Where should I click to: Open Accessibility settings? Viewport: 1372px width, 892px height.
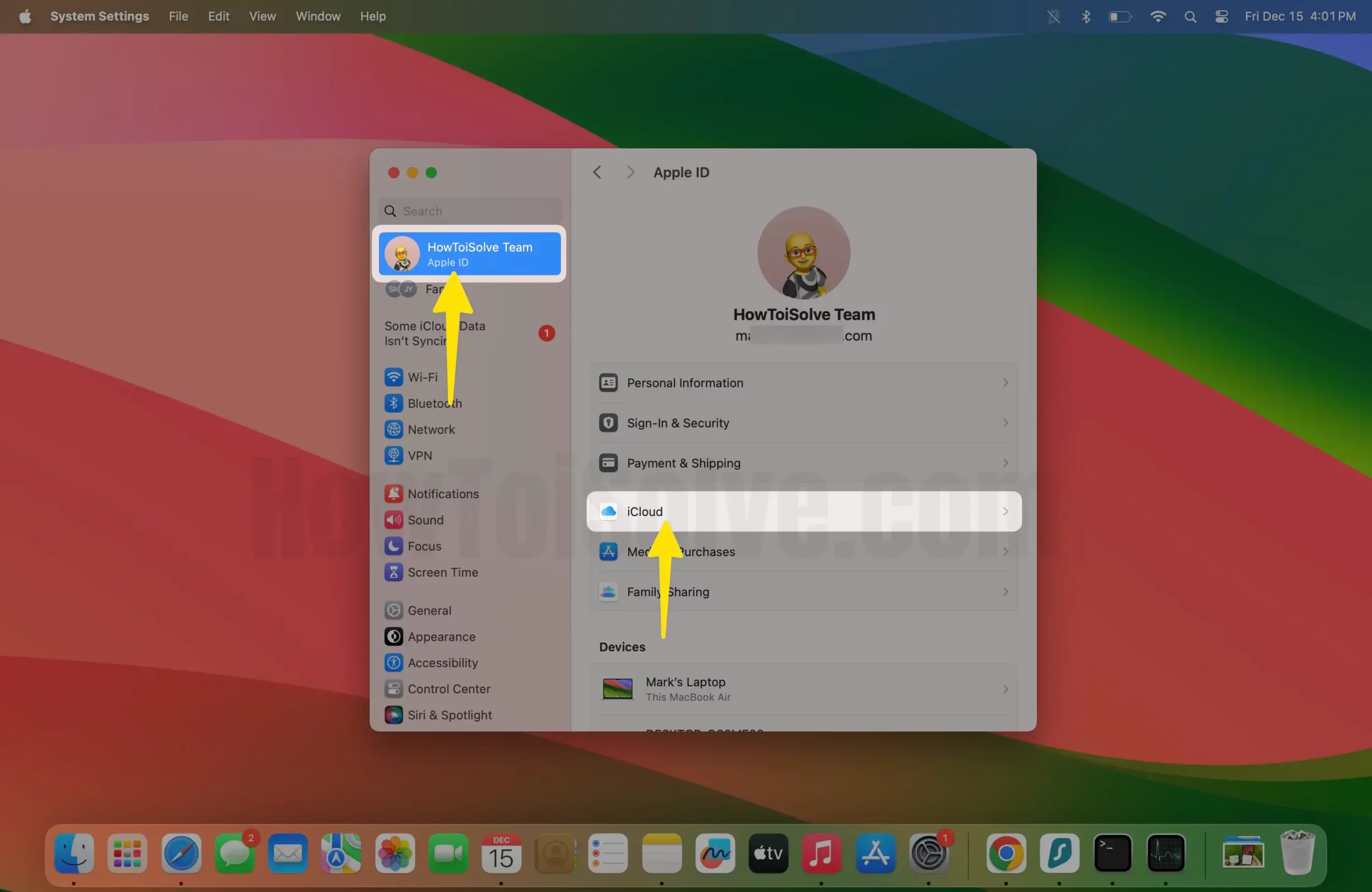click(443, 663)
